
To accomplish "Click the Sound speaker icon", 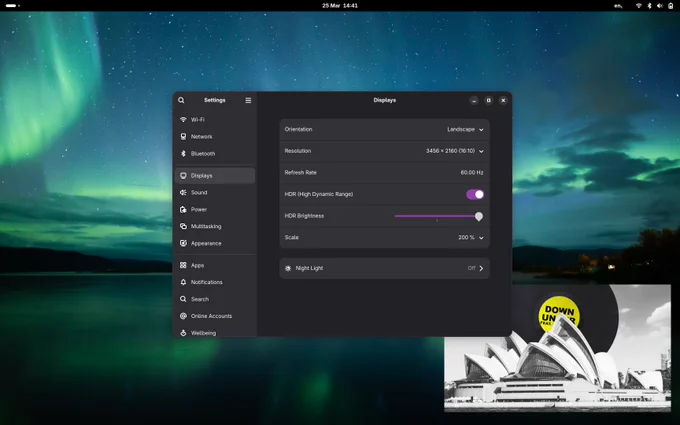I will coord(183,193).
